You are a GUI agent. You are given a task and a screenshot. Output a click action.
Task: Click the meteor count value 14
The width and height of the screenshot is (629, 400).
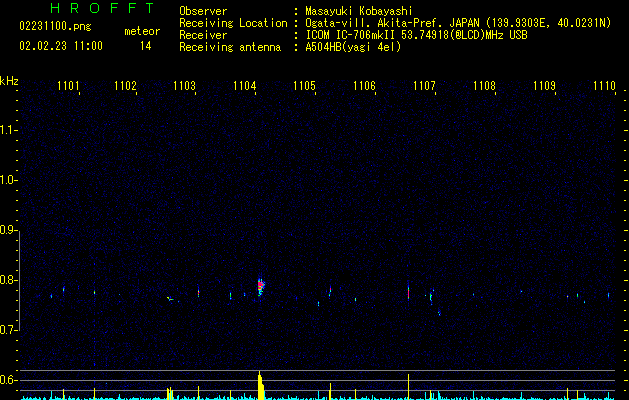[146, 46]
